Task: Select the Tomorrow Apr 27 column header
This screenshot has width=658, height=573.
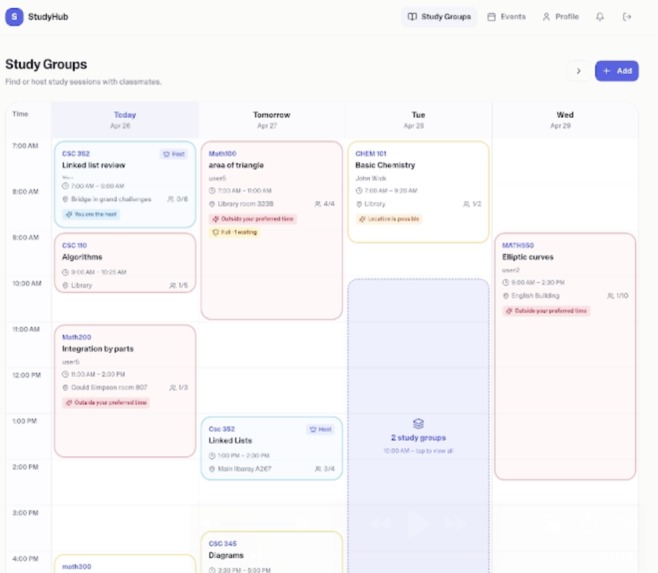Action: [272, 120]
